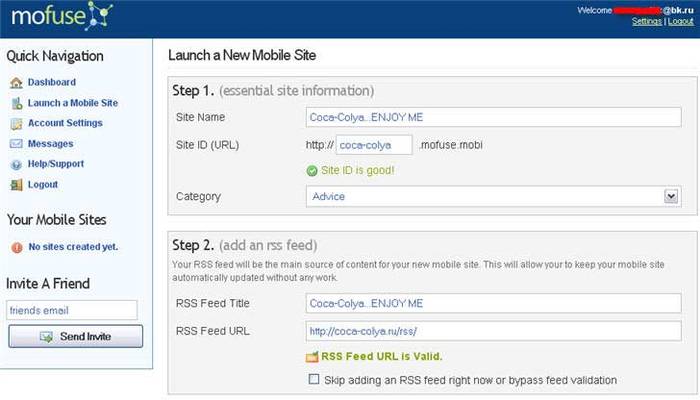Click the Account Settings icon
Image resolution: width=700 pixels, height=400 pixels.
tap(16, 124)
